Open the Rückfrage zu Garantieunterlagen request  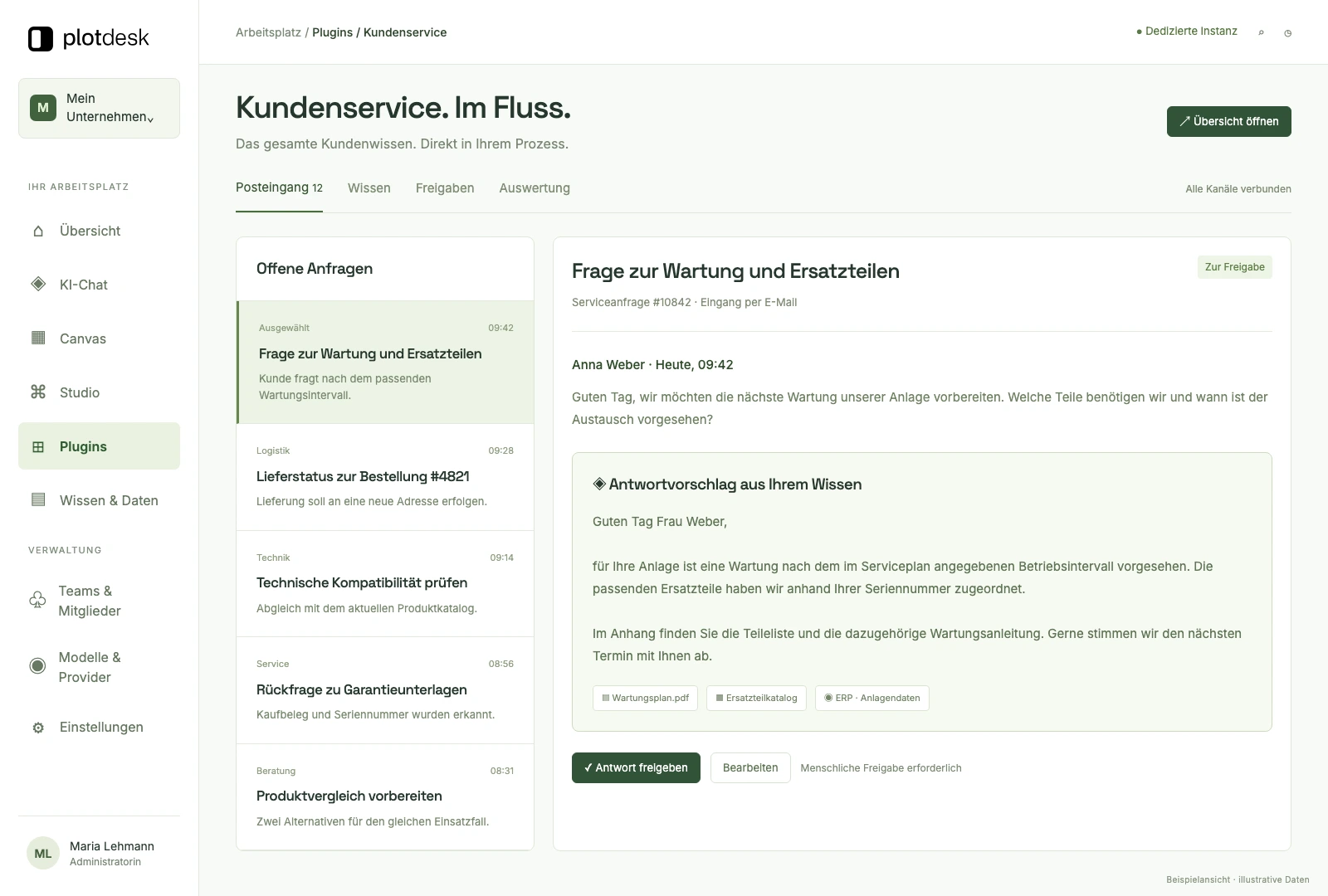pos(385,690)
